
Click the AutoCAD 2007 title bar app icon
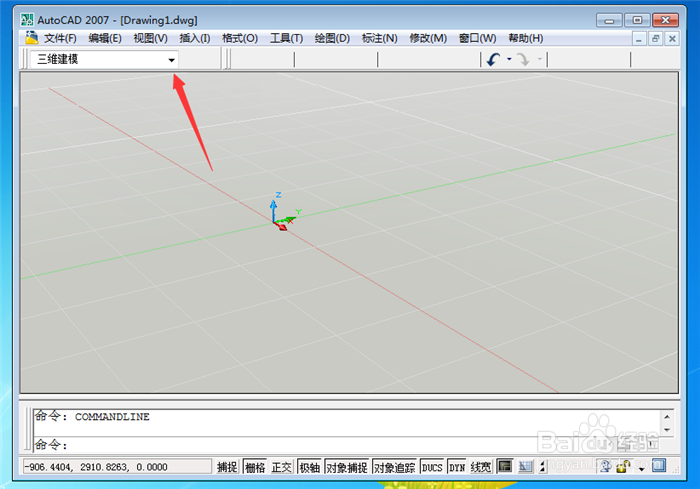pyautogui.click(x=27, y=20)
